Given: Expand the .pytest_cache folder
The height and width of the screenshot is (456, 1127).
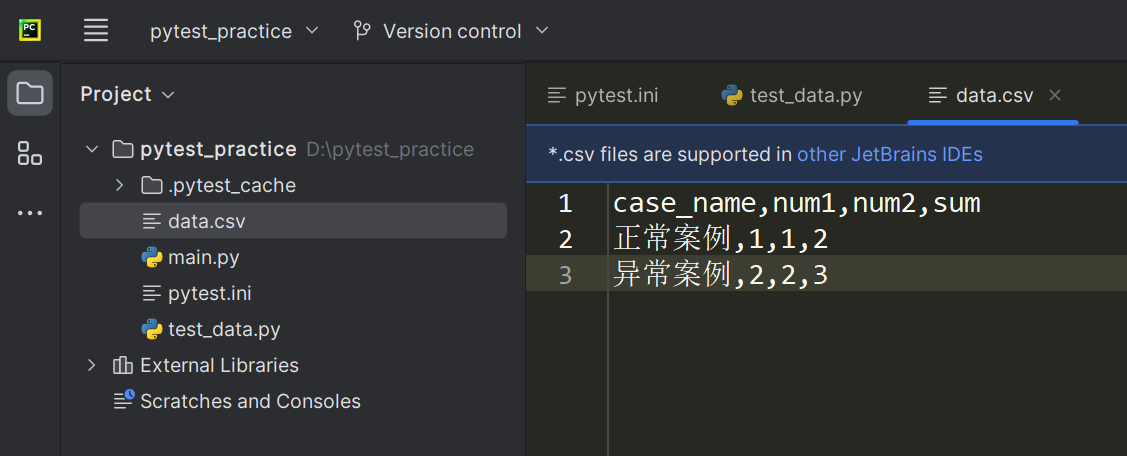Looking at the screenshot, I should click(x=120, y=186).
